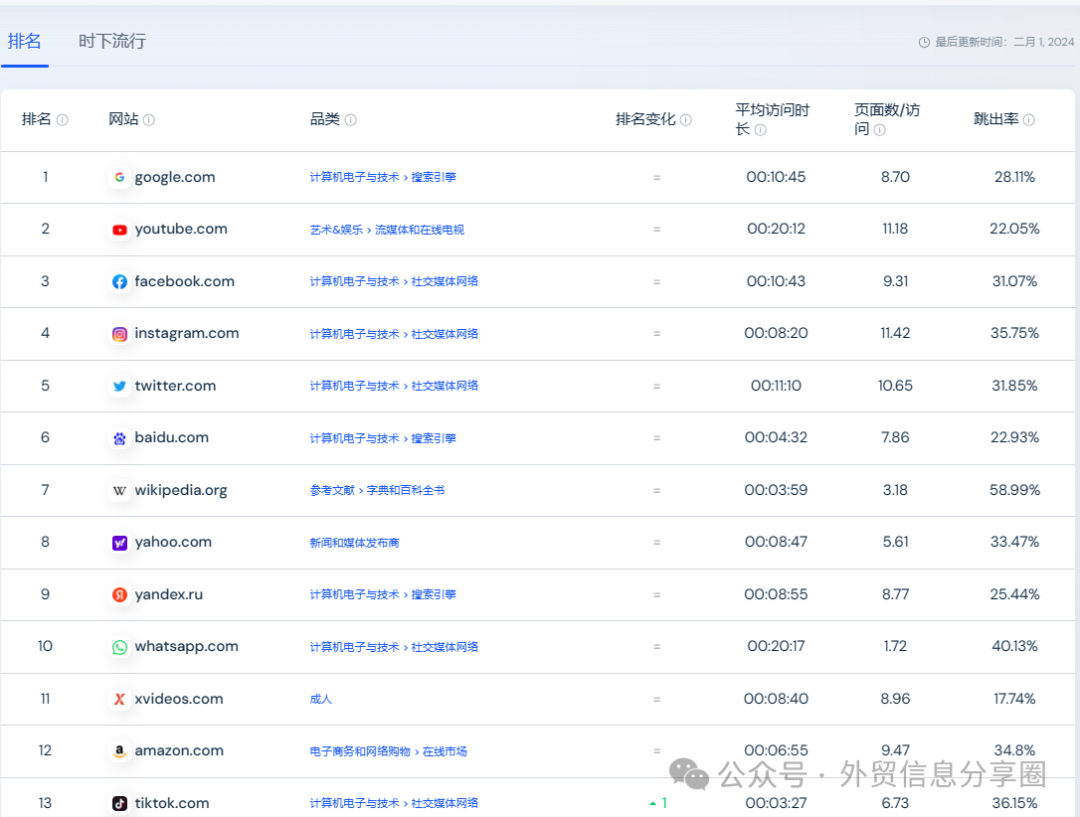Viewport: 1080px width, 817px height.
Task: Open the instagram.com favicon icon
Action: [119, 334]
